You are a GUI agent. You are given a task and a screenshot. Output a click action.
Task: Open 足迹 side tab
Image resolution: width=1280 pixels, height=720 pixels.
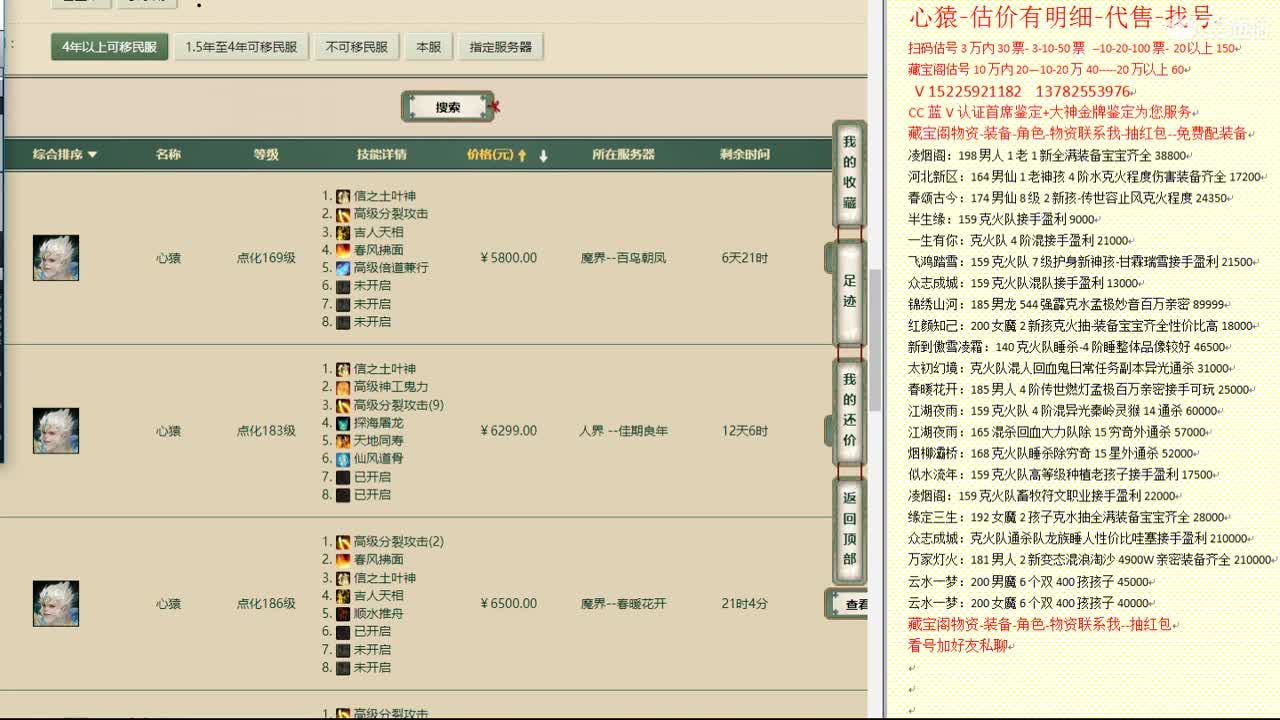coord(849,291)
